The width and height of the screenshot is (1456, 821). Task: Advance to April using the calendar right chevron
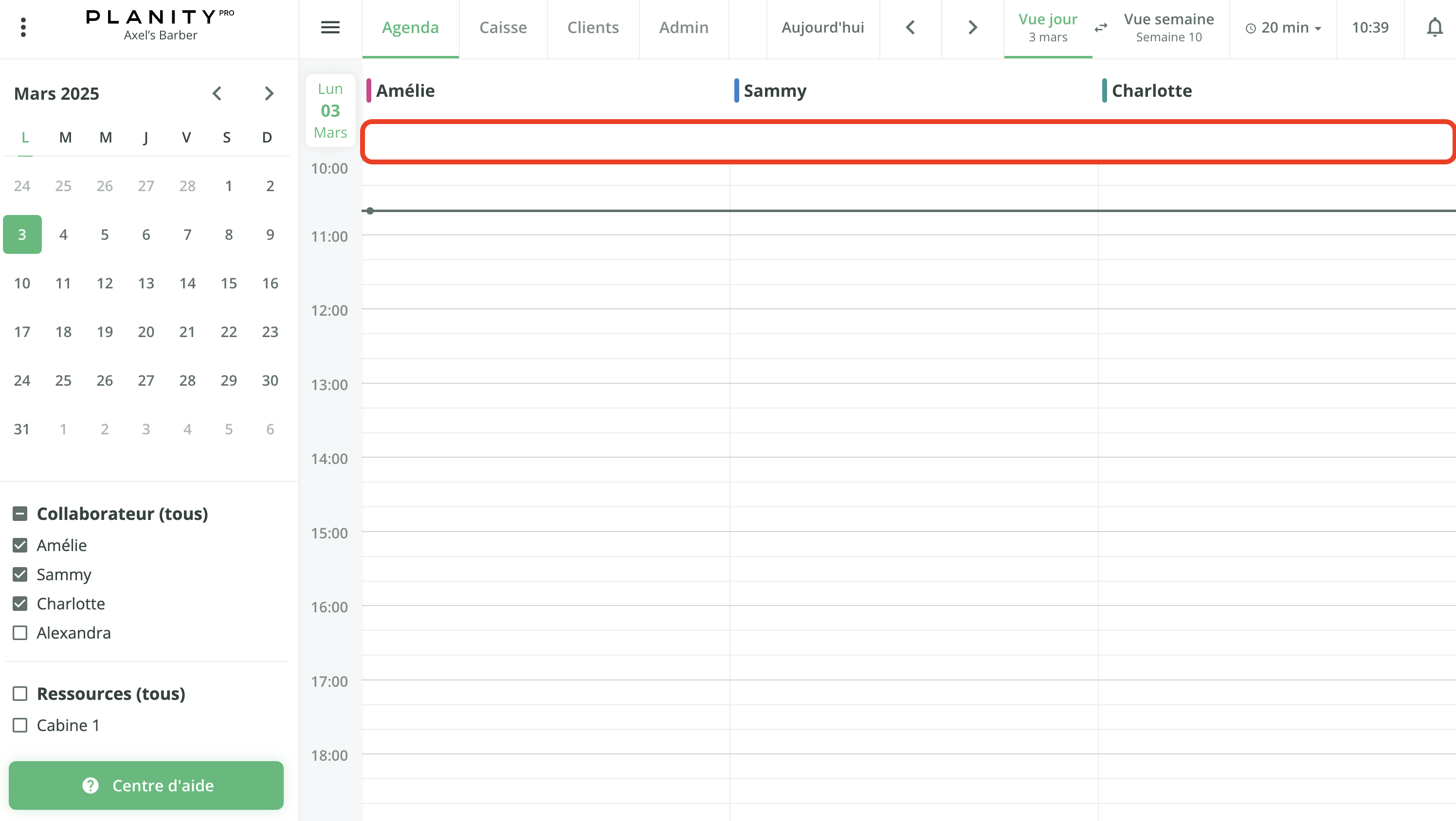coord(269,93)
